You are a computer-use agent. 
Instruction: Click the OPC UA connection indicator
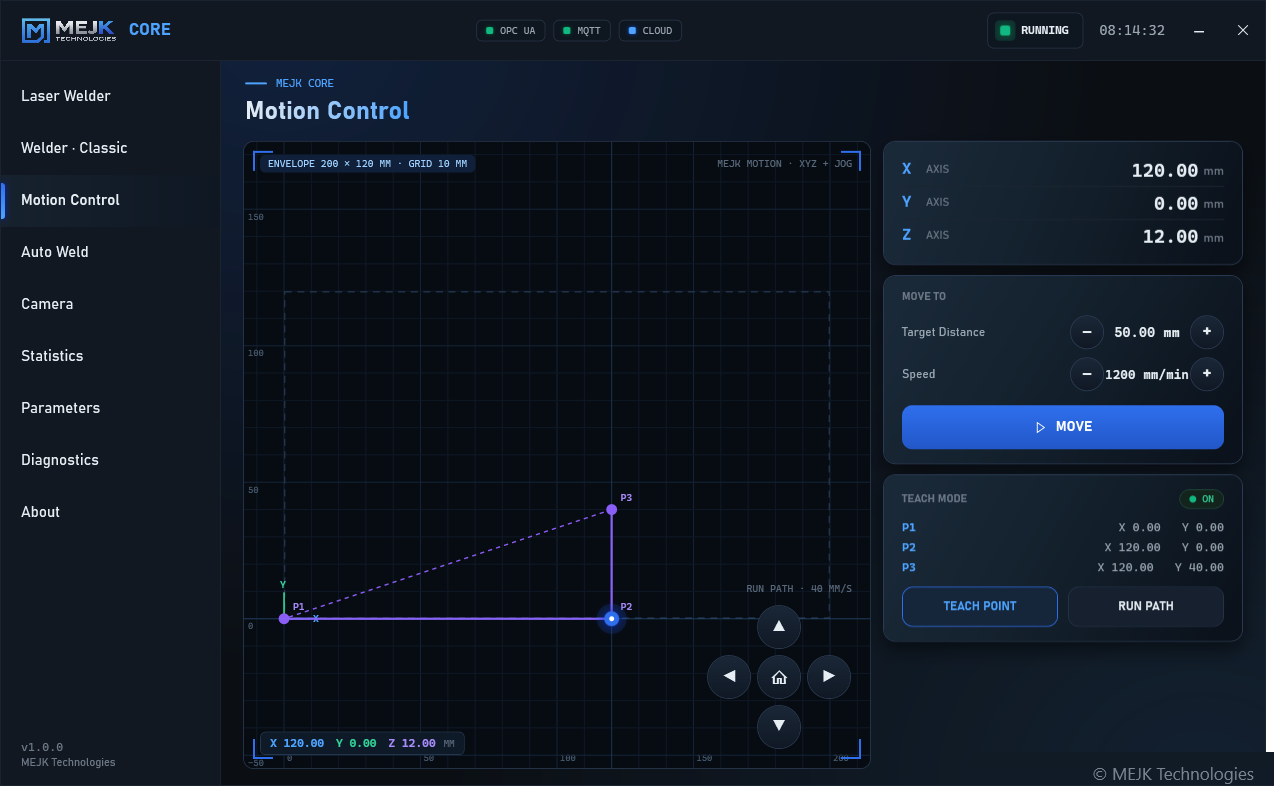pos(511,31)
